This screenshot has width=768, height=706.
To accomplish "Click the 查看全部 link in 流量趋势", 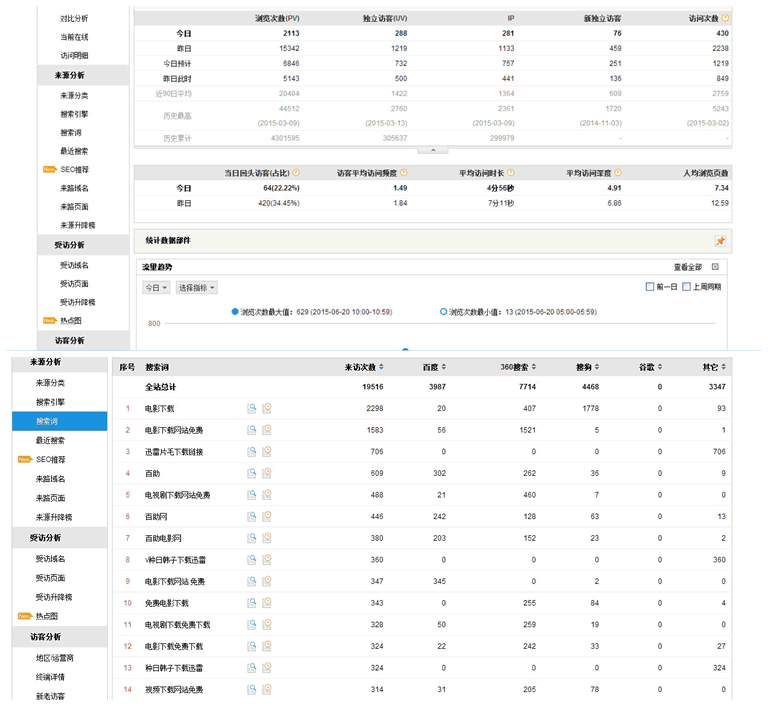I will tap(688, 267).
